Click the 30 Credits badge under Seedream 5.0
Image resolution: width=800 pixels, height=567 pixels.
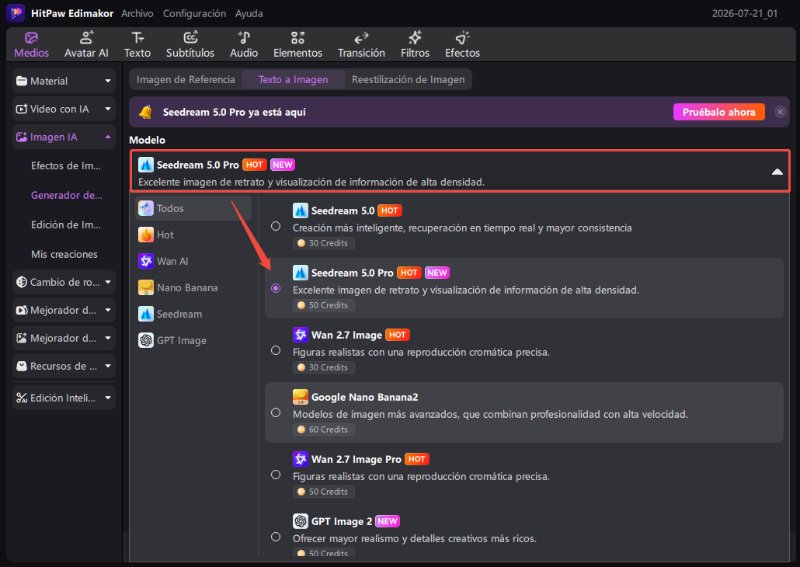click(323, 243)
